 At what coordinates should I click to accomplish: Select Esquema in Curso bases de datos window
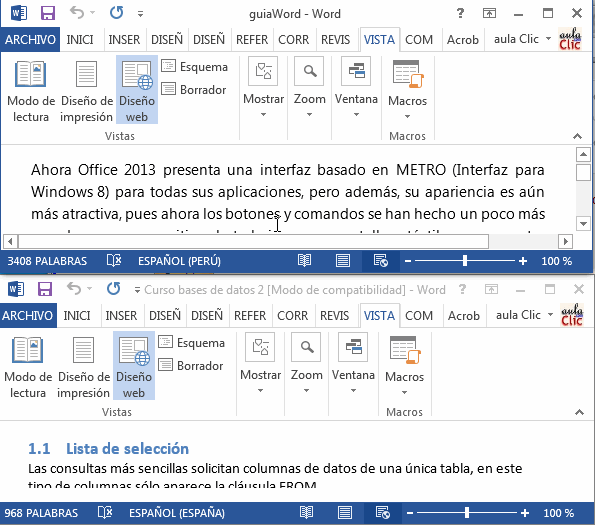pyautogui.click(x=191, y=343)
